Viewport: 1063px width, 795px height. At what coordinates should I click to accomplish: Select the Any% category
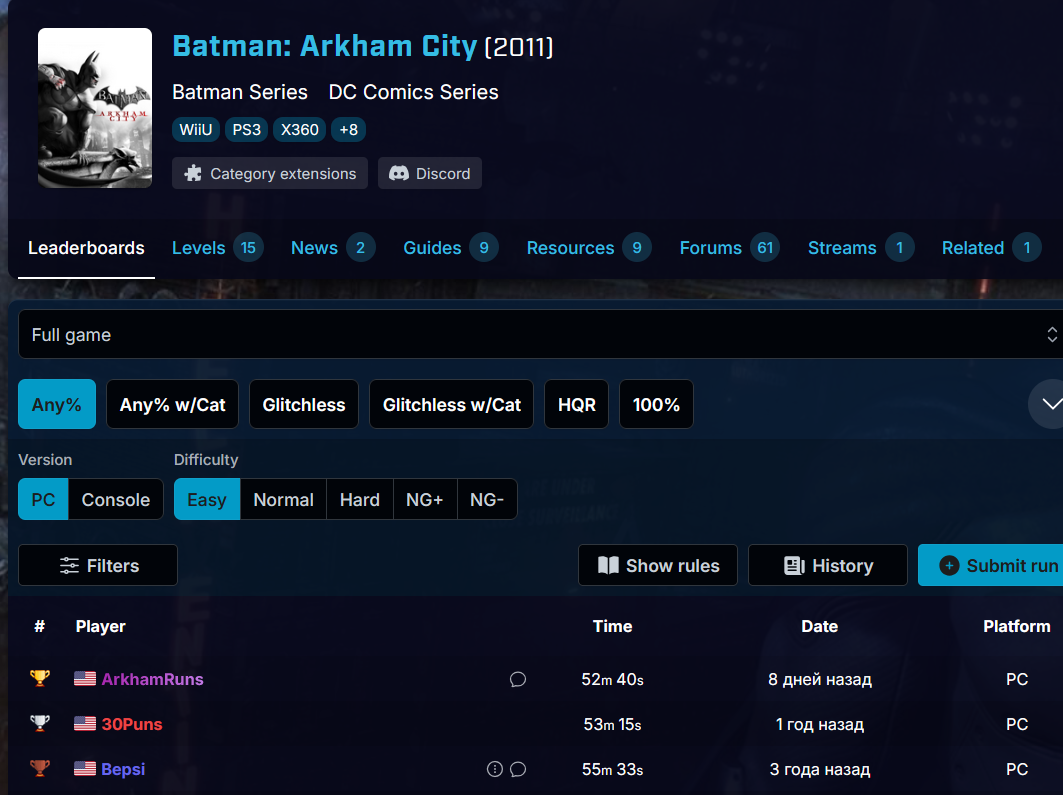tap(57, 405)
